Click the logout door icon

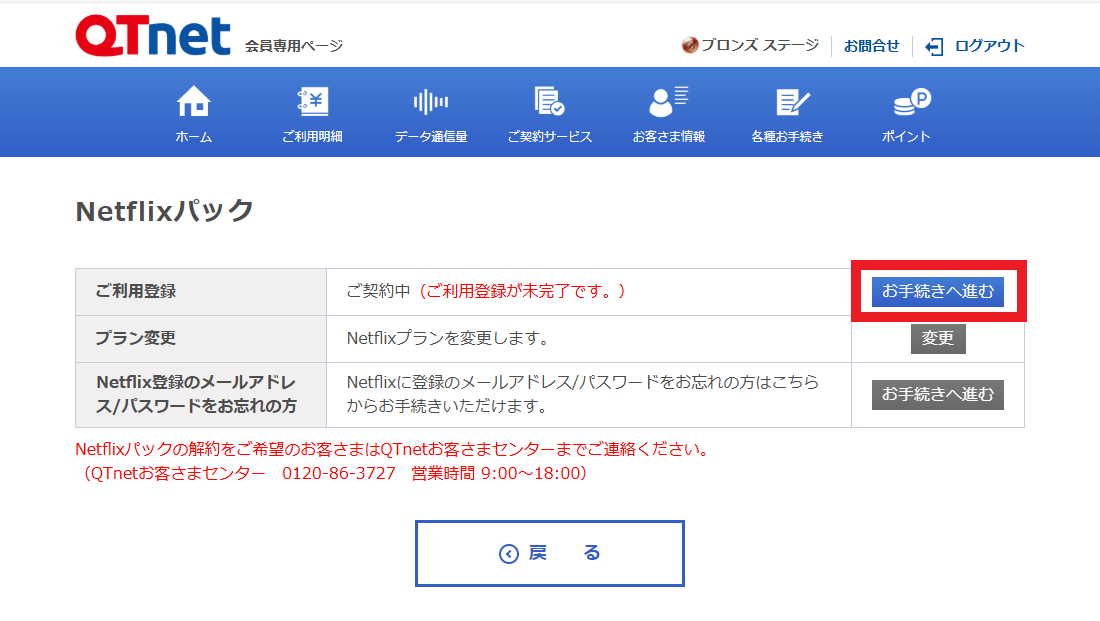pos(934,46)
